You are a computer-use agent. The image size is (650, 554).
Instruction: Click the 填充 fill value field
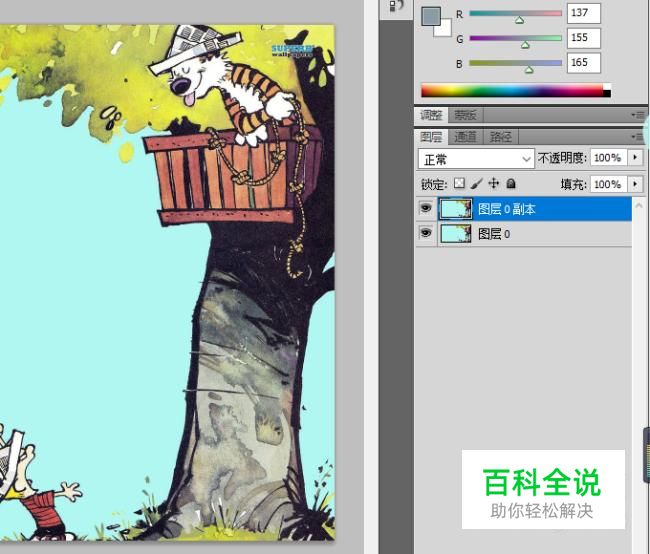608,184
